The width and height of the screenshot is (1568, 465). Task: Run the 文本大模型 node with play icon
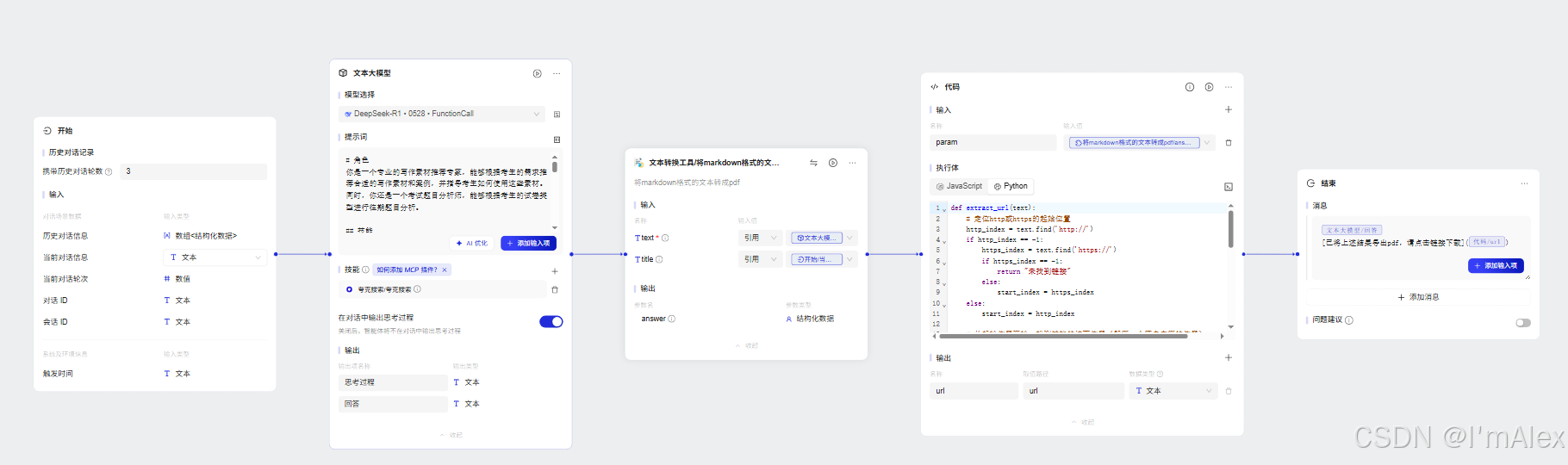pyautogui.click(x=537, y=73)
